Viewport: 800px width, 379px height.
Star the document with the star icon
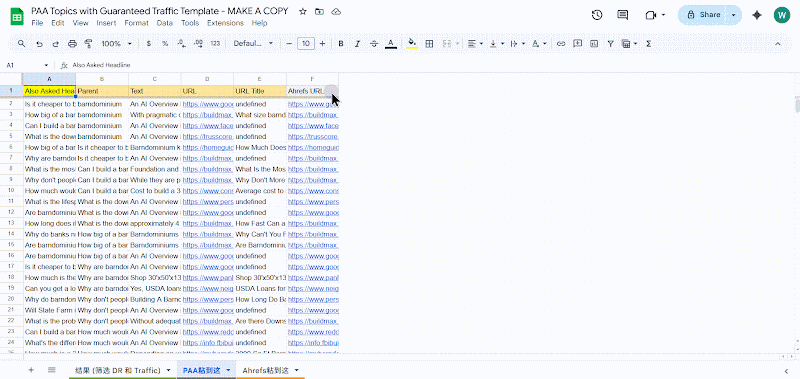point(303,11)
